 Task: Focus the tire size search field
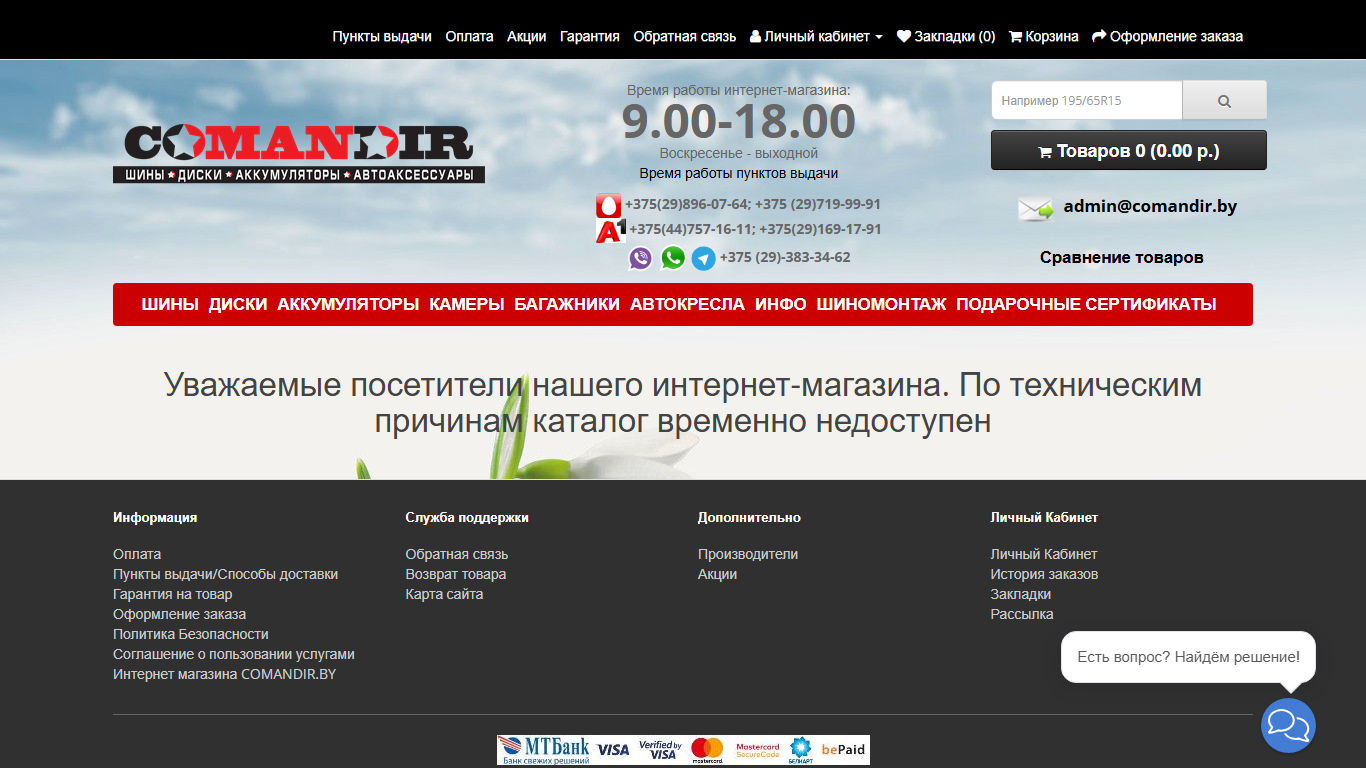(1087, 100)
